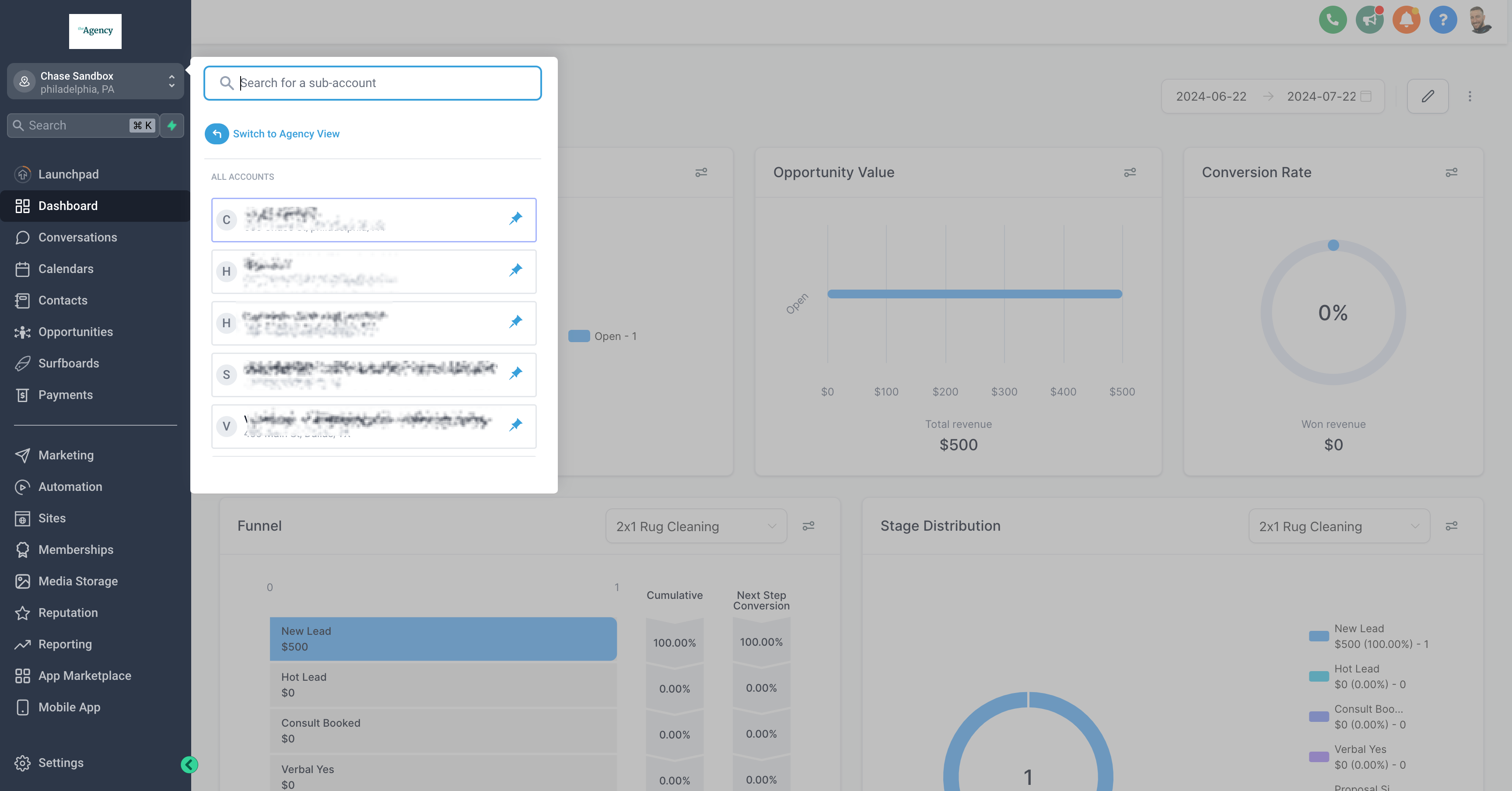Viewport: 1512px width, 791px height.
Task: Pin the account with avatar C
Action: (x=515, y=219)
